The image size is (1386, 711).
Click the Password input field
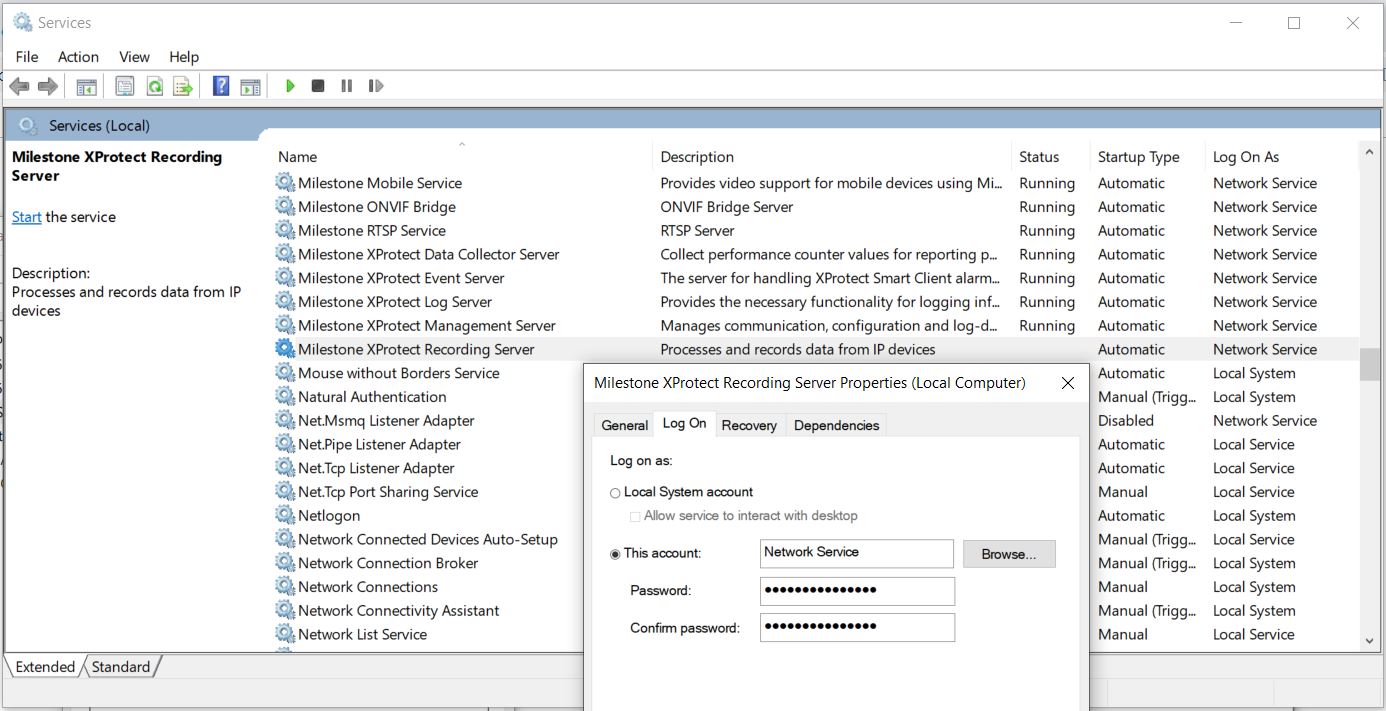(x=857, y=591)
